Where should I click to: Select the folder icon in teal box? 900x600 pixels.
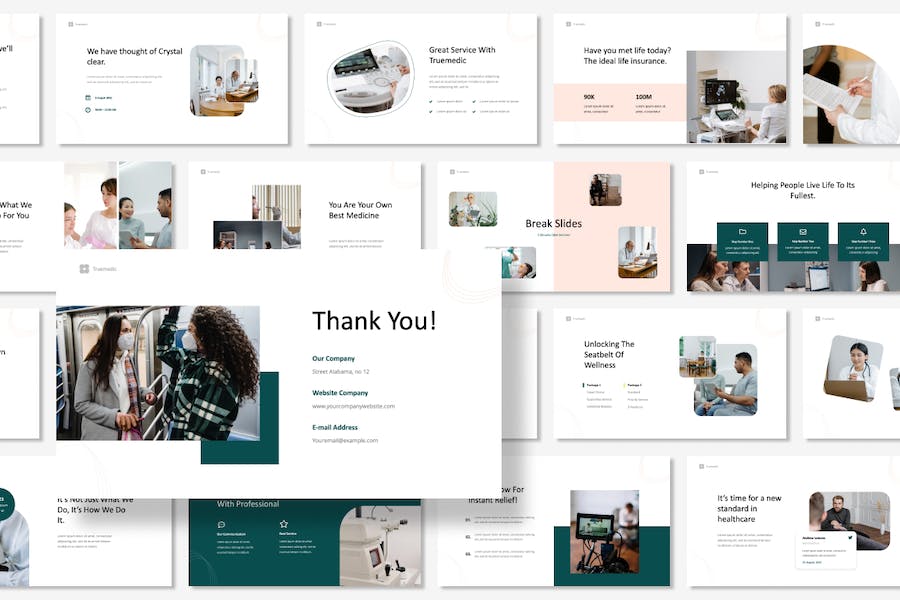tap(742, 232)
